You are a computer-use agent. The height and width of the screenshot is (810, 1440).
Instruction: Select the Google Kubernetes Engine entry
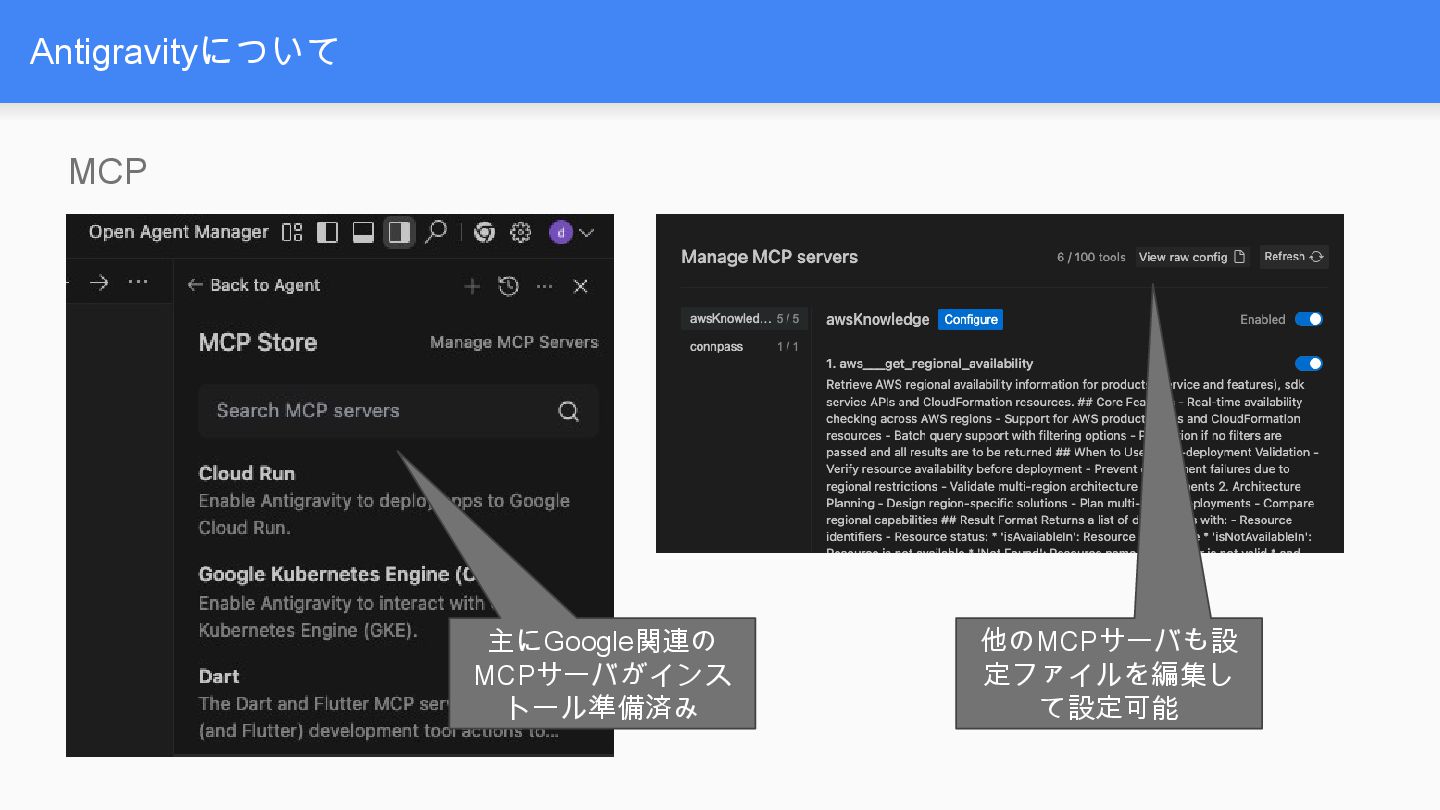tap(398, 602)
